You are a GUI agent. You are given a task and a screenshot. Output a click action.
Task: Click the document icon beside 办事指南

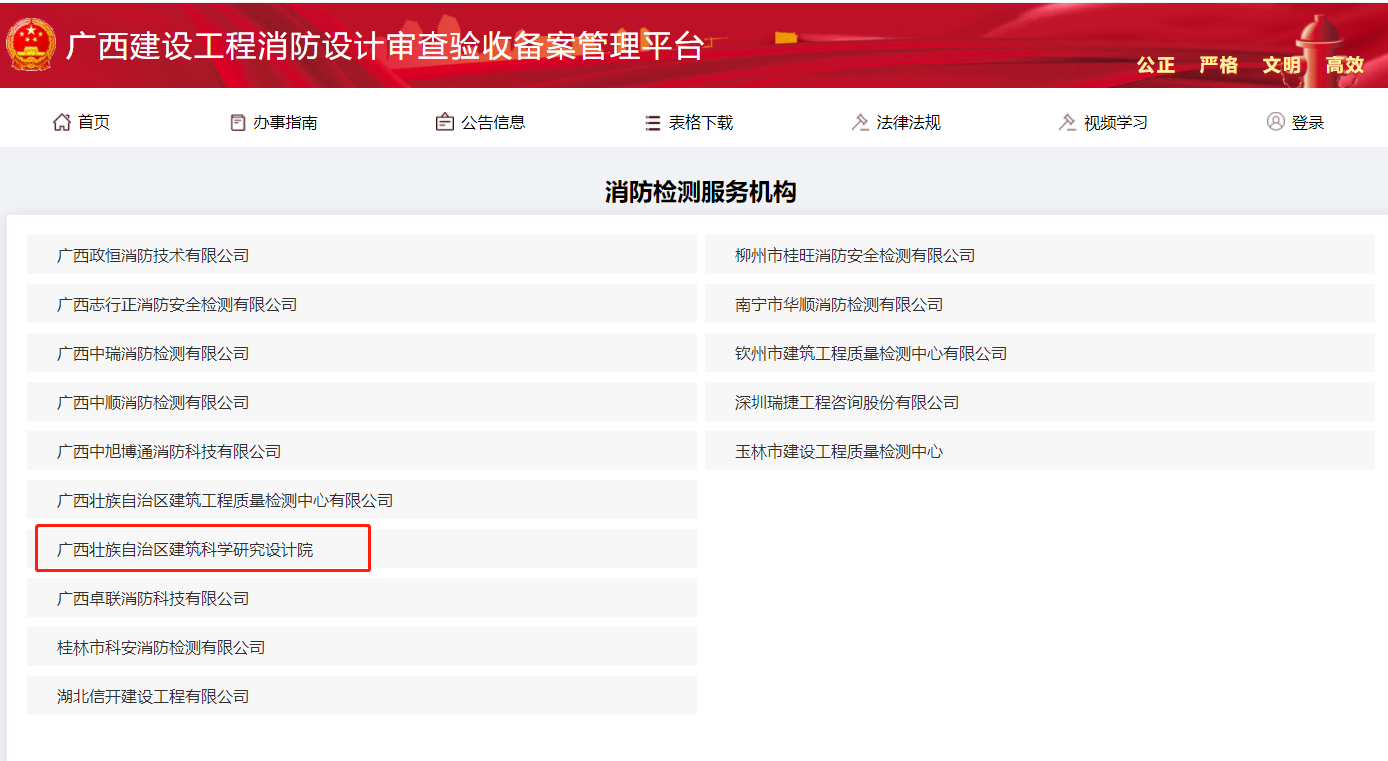238,122
